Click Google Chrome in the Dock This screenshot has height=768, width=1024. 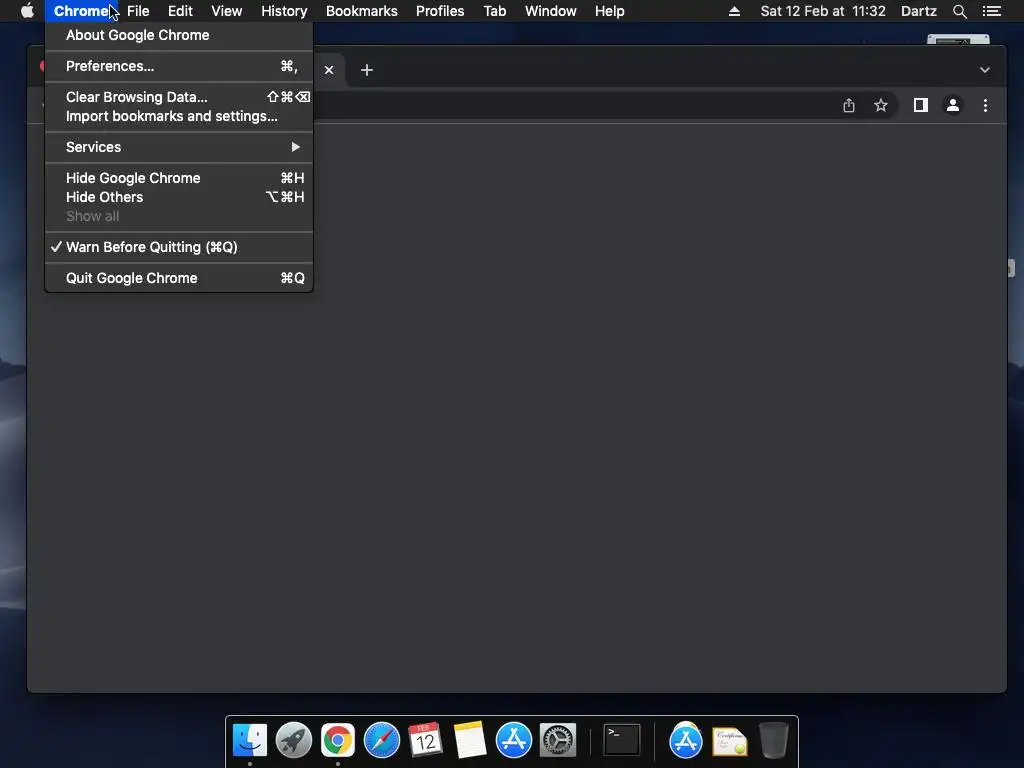pos(338,741)
